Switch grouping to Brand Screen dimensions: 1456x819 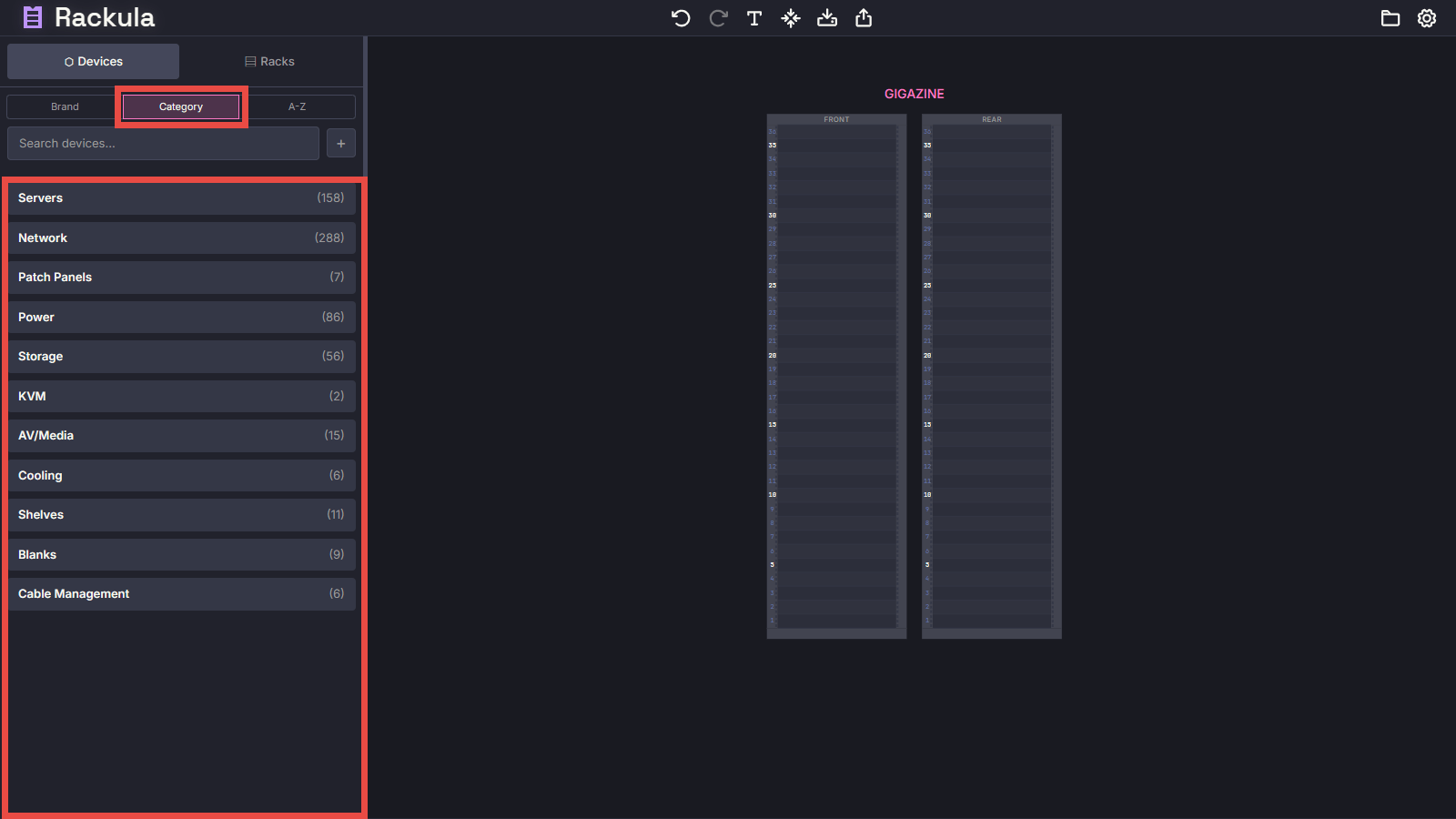coord(65,106)
